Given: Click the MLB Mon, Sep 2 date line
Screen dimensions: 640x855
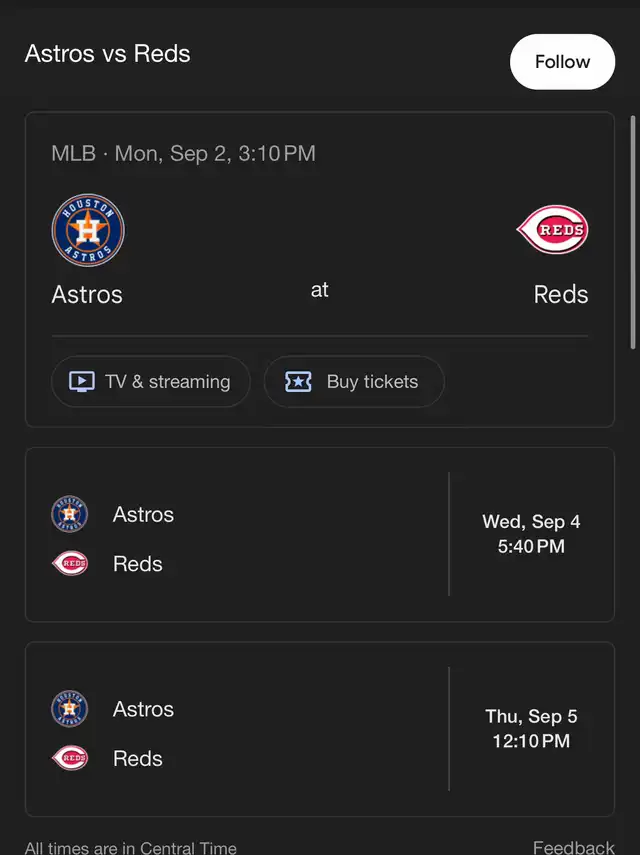Looking at the screenshot, I should (183, 153).
